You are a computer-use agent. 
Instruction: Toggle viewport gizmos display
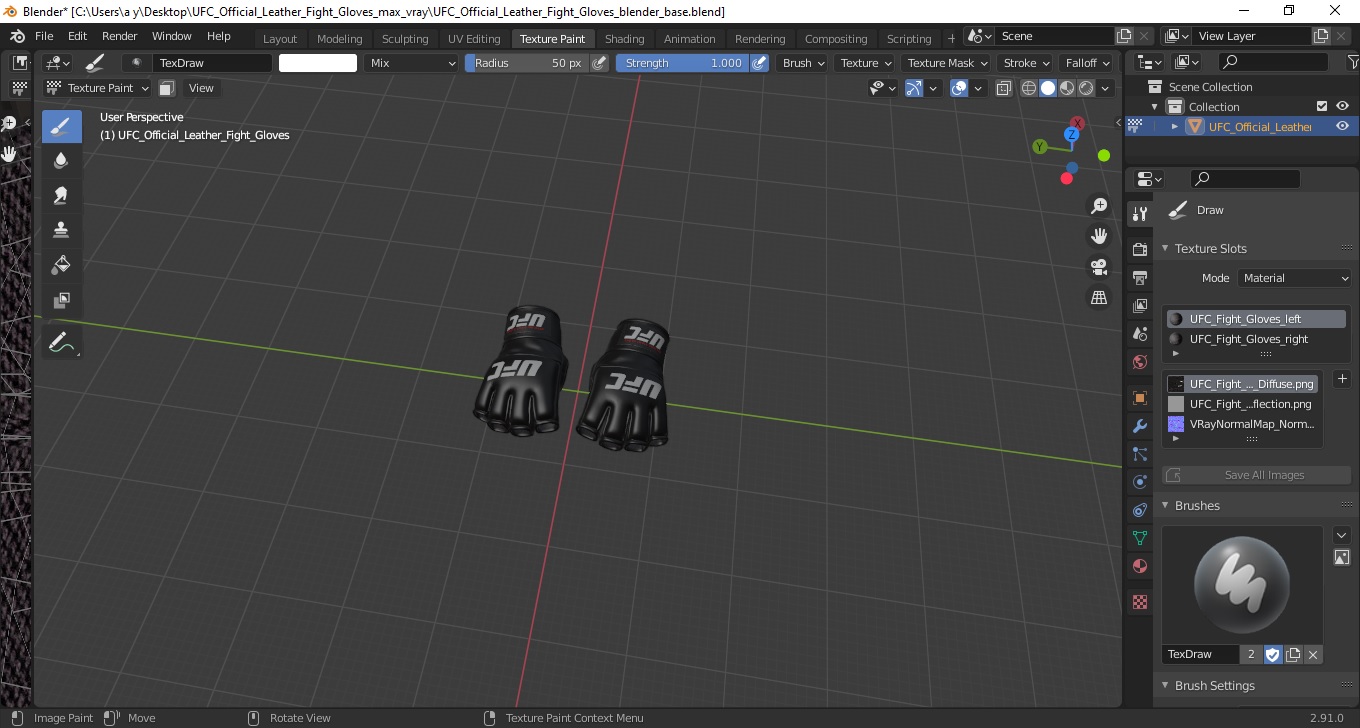tap(913, 88)
